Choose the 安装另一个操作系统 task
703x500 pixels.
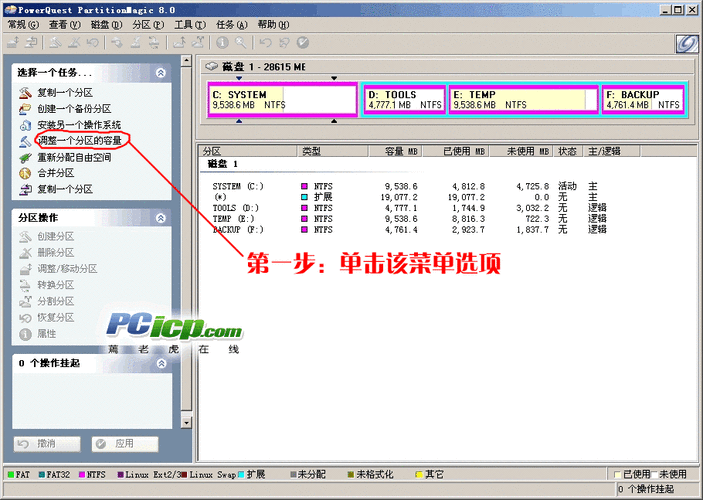pos(79,125)
